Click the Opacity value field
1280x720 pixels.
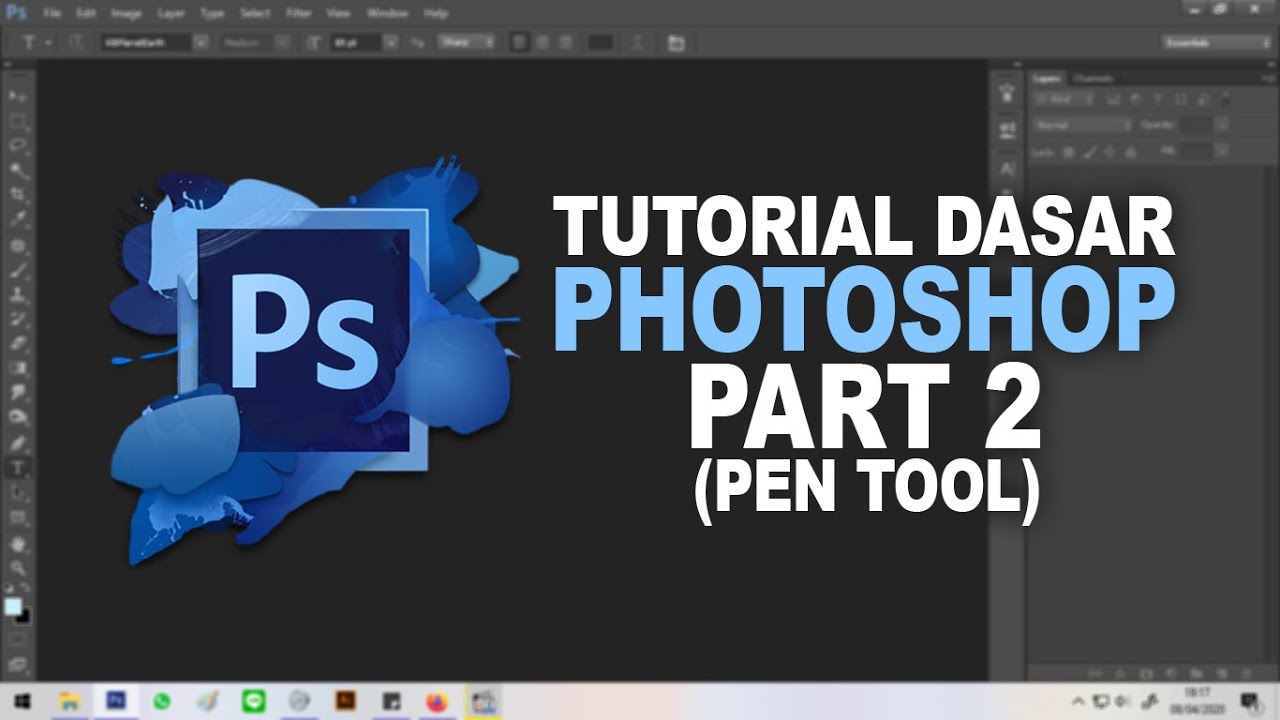coord(1197,126)
